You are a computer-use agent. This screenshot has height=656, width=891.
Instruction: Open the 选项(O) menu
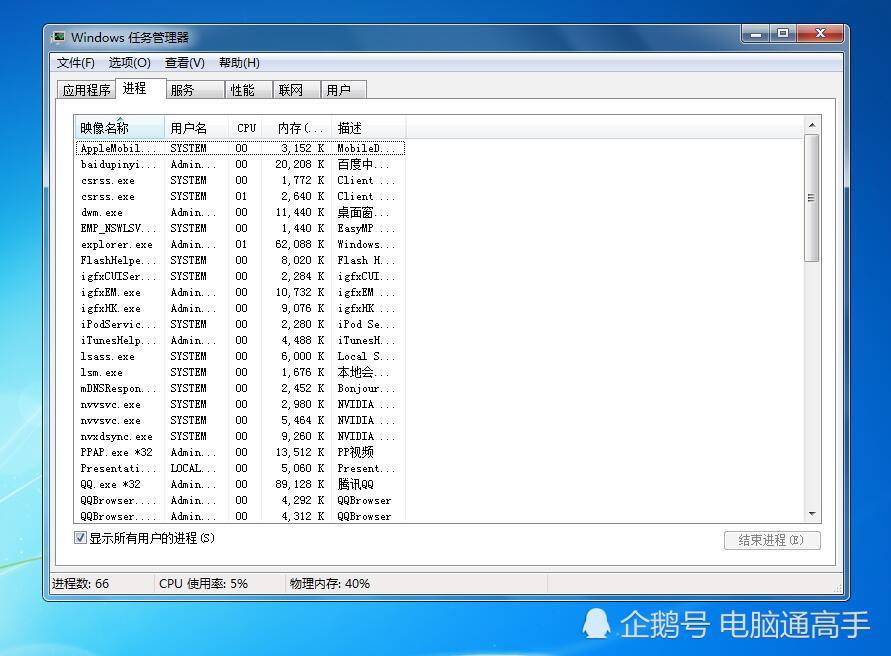point(130,63)
